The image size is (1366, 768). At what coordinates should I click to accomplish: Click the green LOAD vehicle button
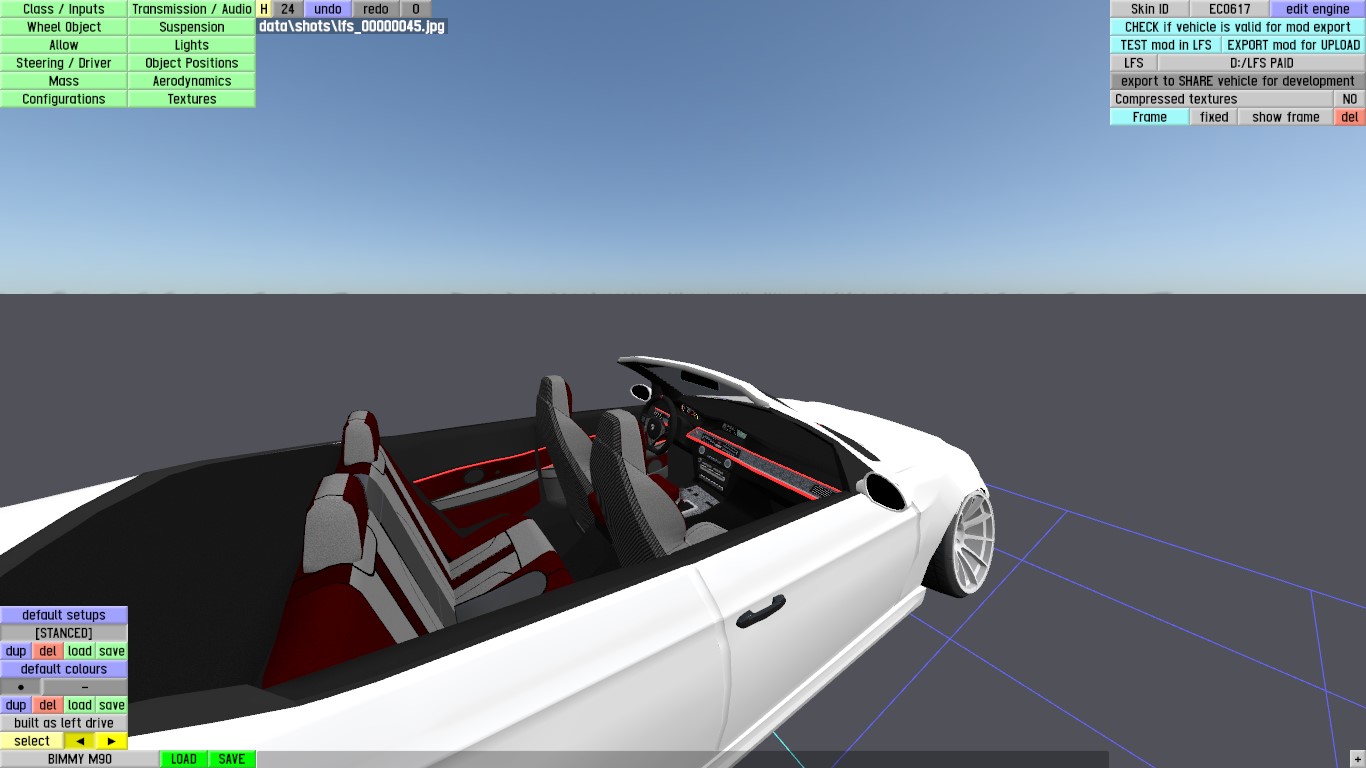184,759
